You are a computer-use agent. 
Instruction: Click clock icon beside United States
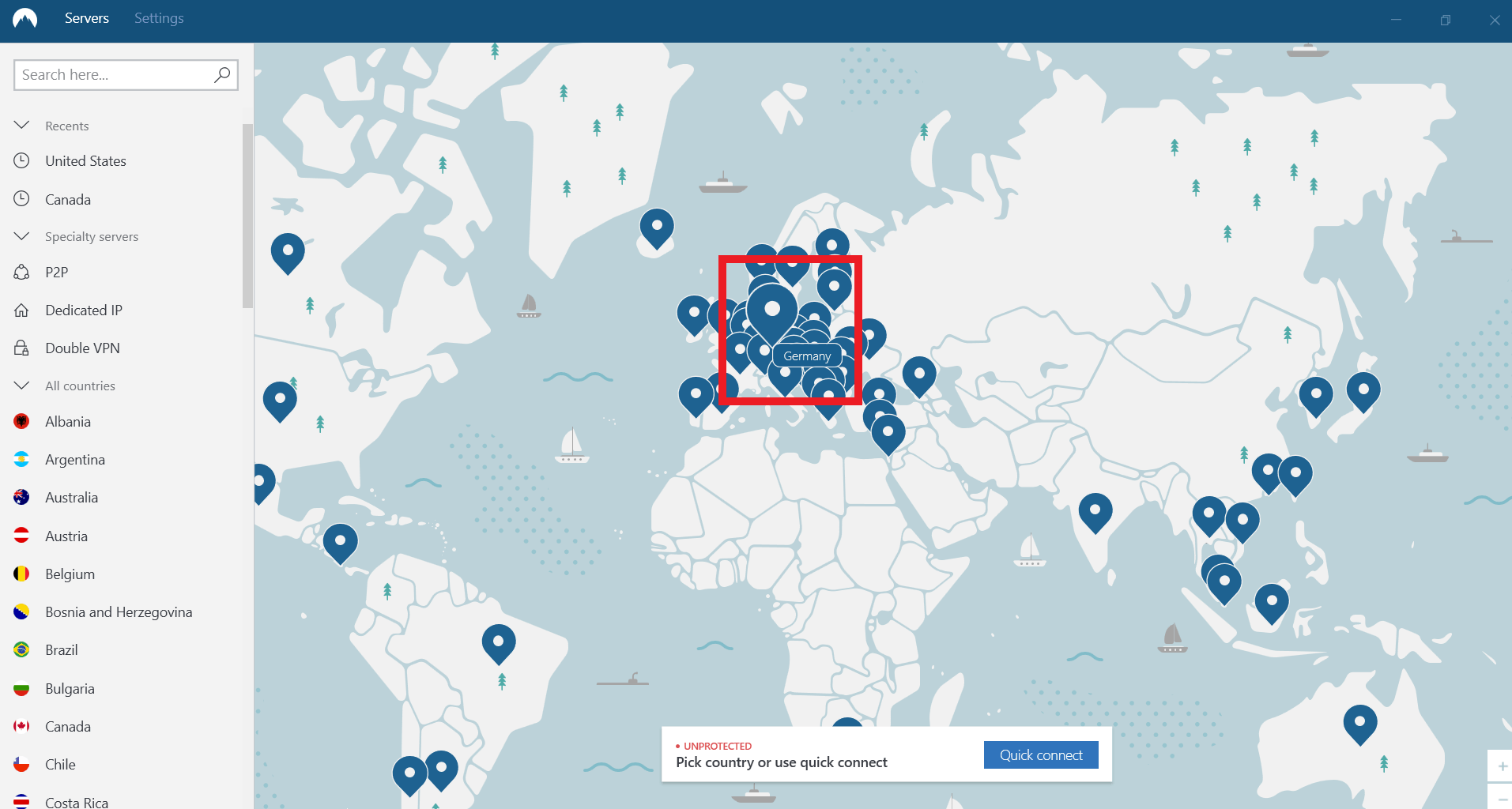pos(21,160)
